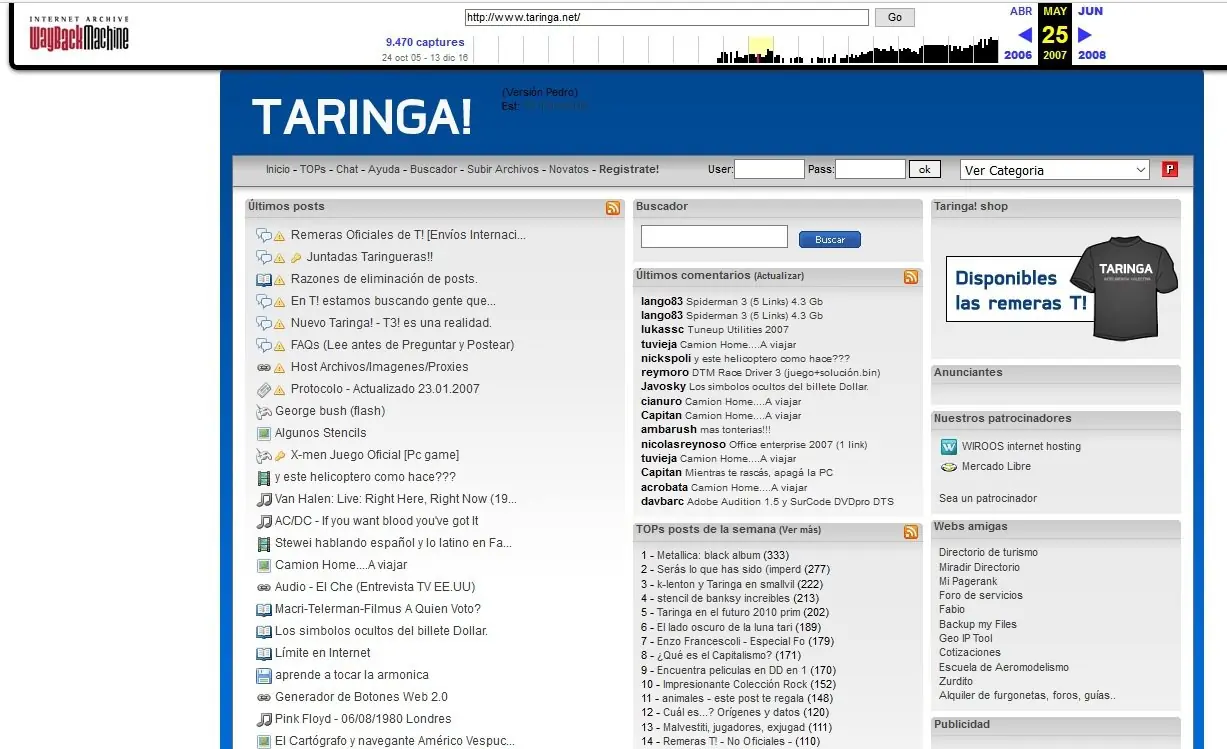The image size is (1227, 749).
Task: Click the link icon beside Audio - El Che
Action: click(x=264, y=587)
